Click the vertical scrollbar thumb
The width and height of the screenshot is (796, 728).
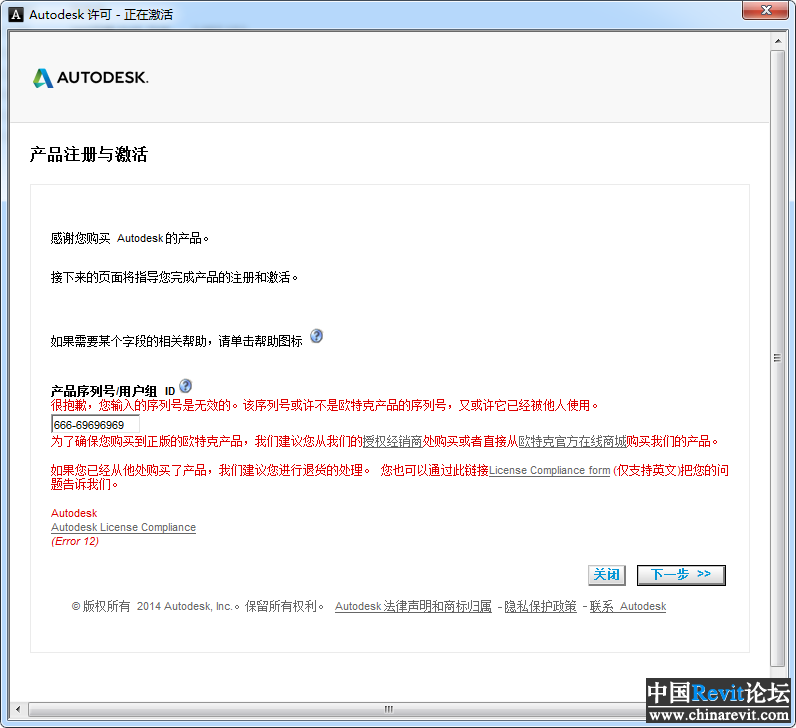click(x=778, y=358)
